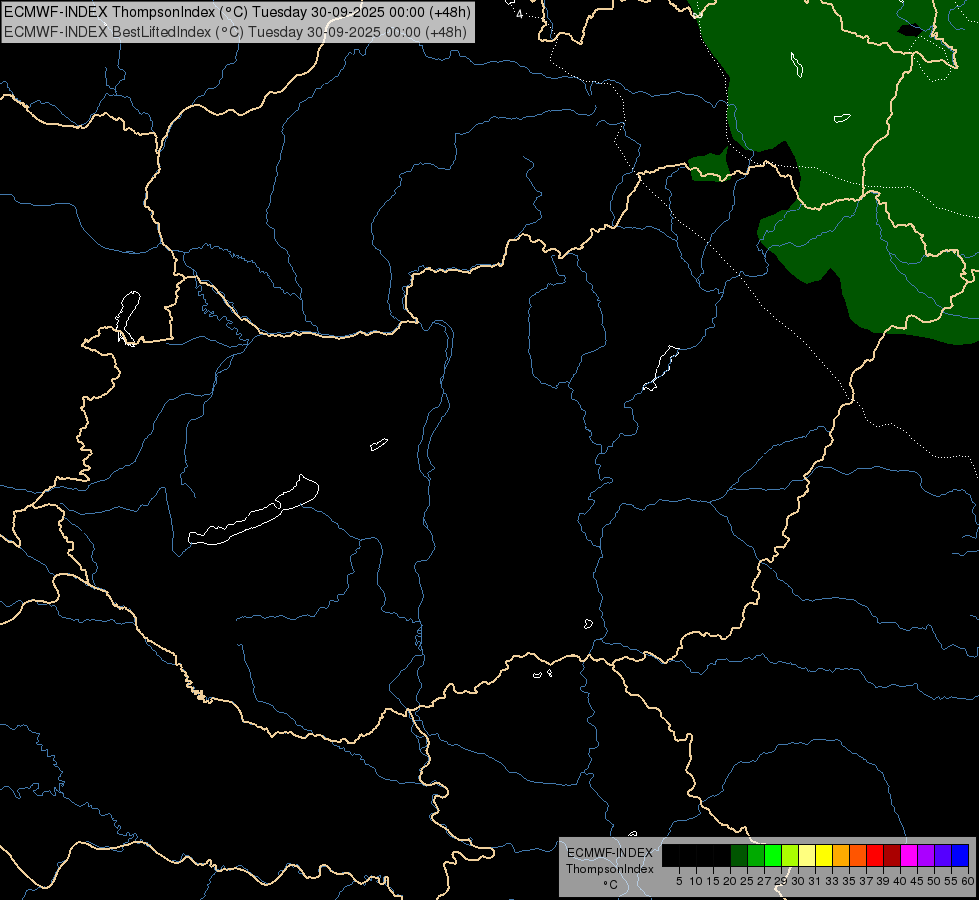Click the ThompsonIndex title line in the header
The height and width of the screenshot is (900, 979).
(x=237, y=12)
